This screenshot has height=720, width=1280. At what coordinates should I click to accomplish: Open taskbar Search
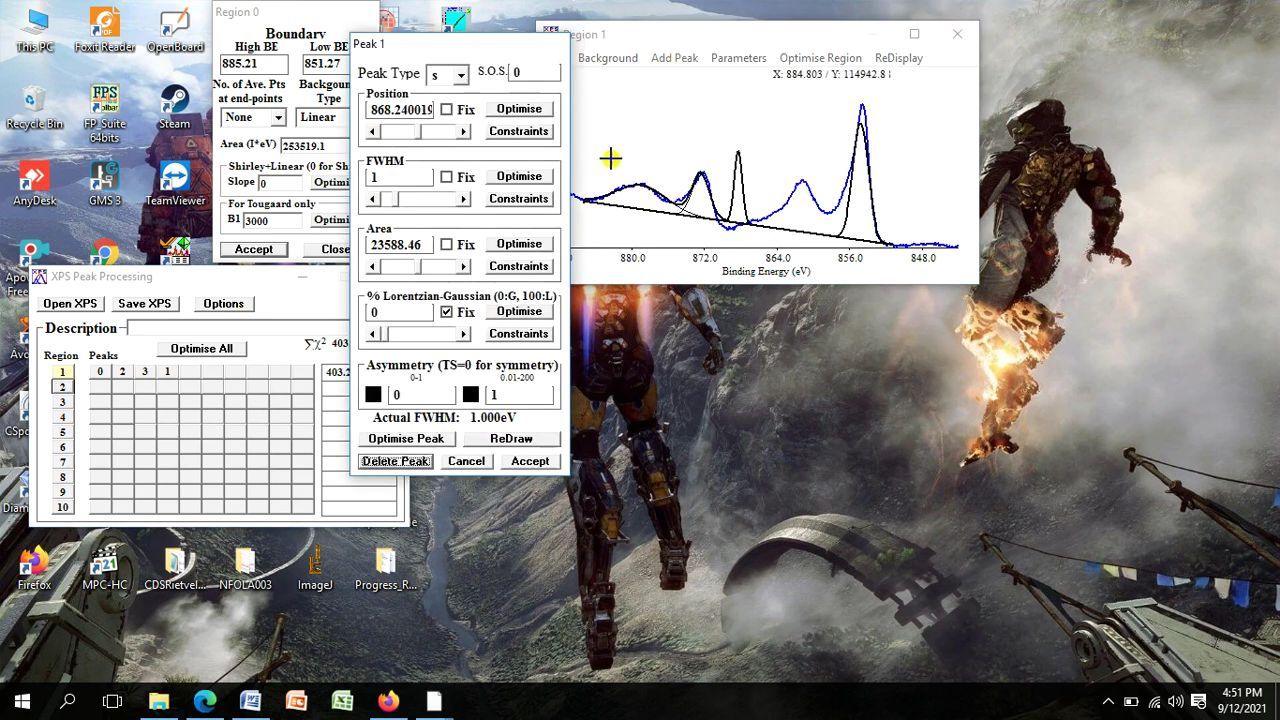tap(68, 701)
